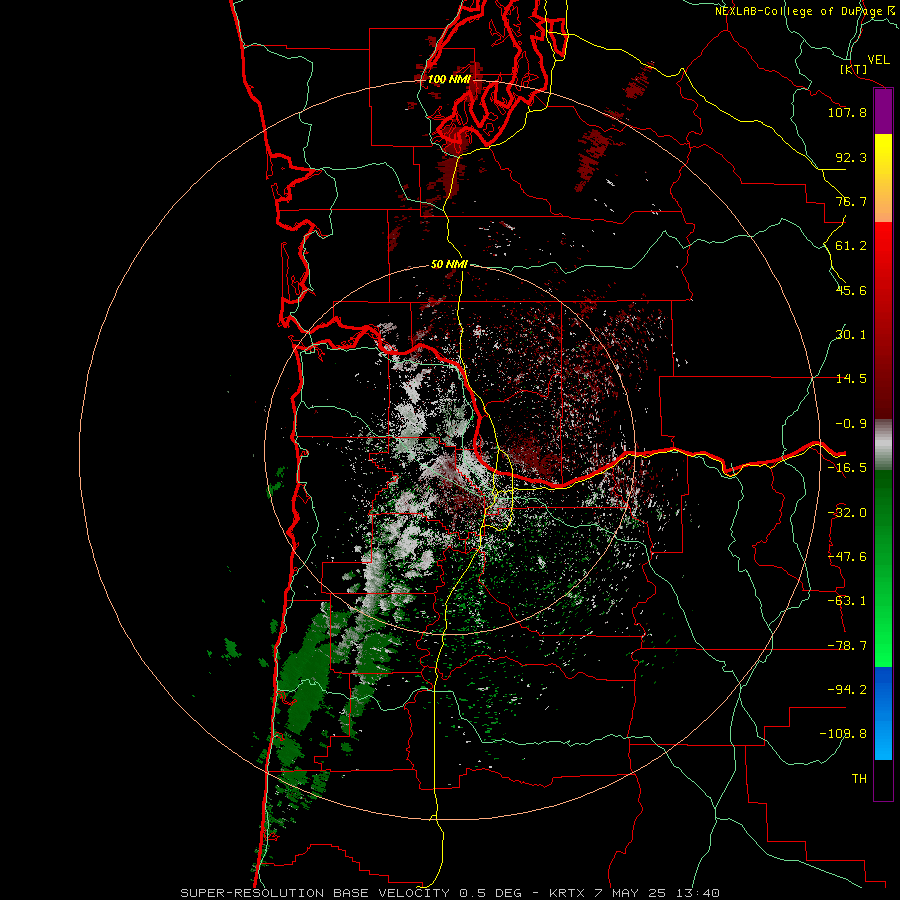Select the -78.7 velocity scale value

pos(847,646)
